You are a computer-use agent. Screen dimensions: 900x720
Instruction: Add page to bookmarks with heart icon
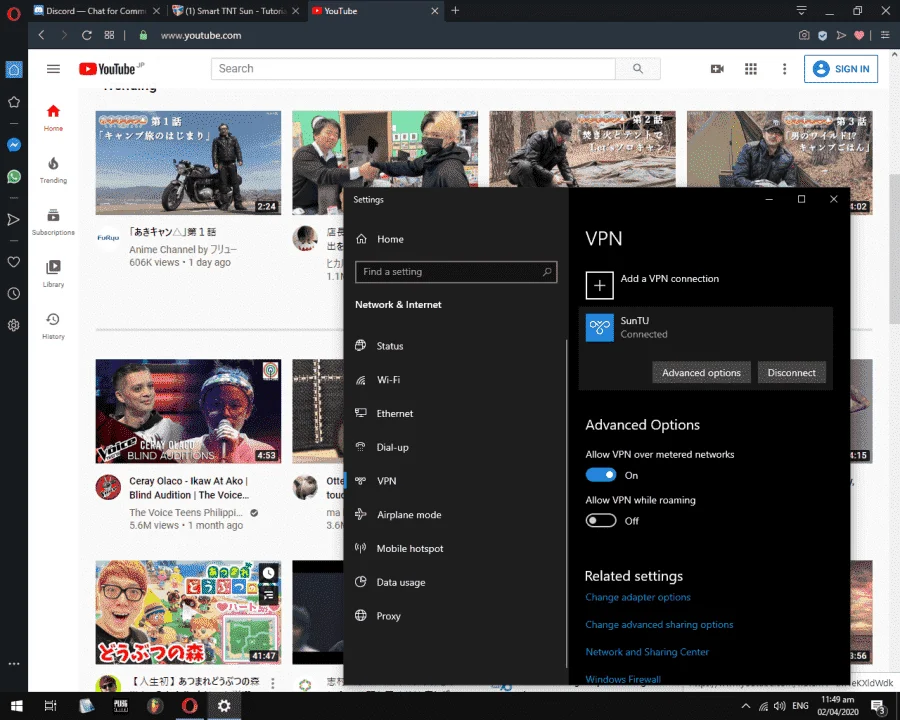point(859,36)
